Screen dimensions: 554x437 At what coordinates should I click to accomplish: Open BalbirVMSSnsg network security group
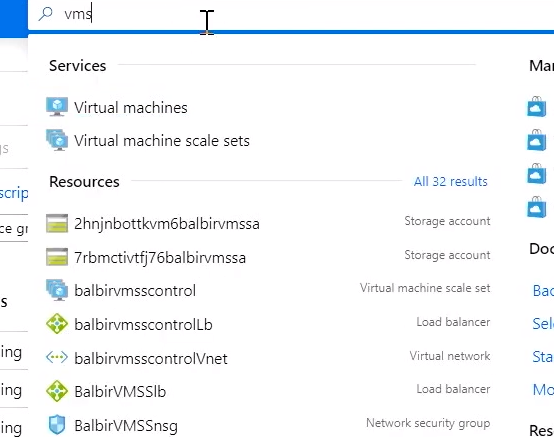126,426
